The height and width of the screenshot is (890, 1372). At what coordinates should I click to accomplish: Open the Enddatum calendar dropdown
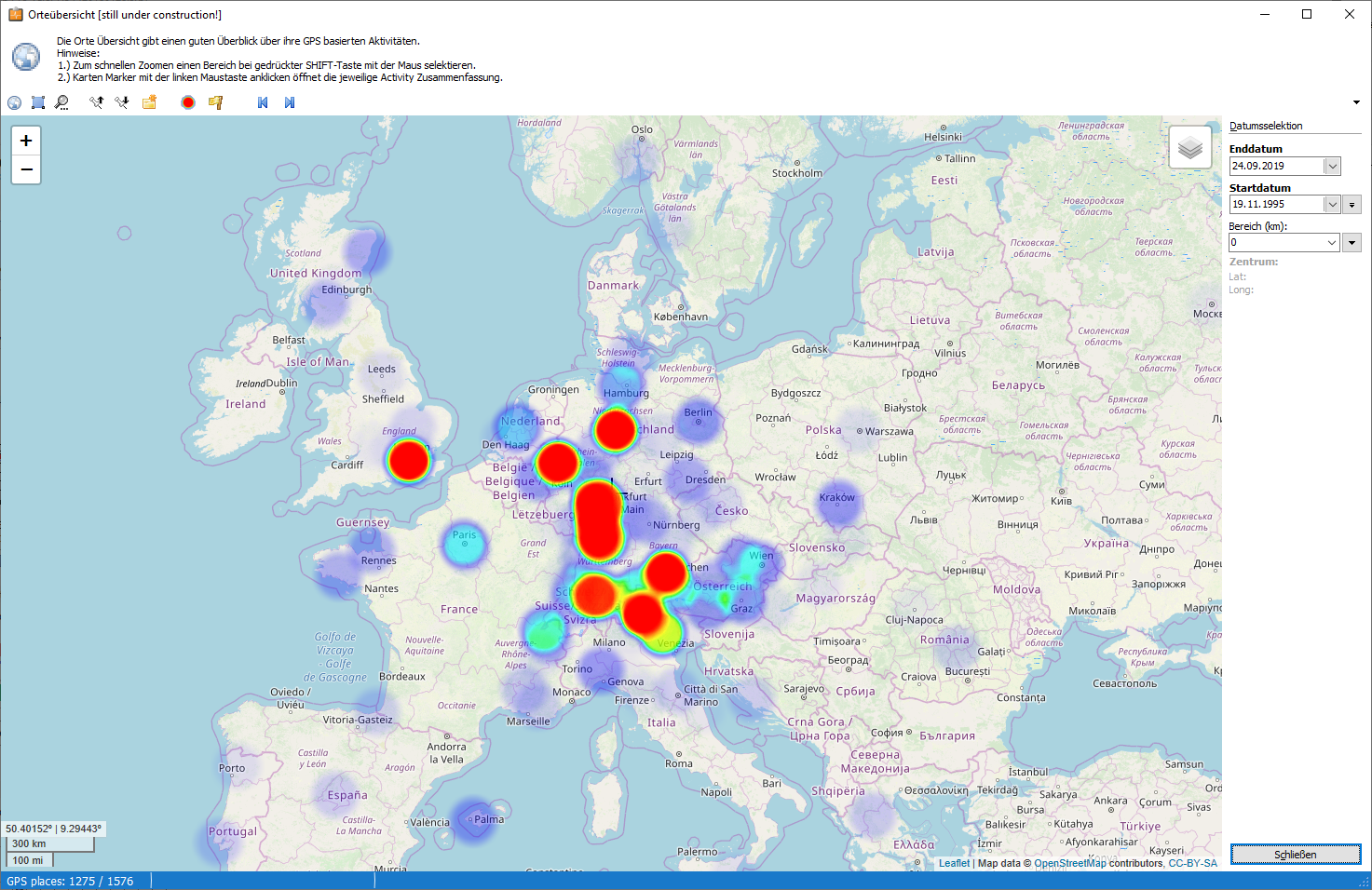(x=1332, y=166)
